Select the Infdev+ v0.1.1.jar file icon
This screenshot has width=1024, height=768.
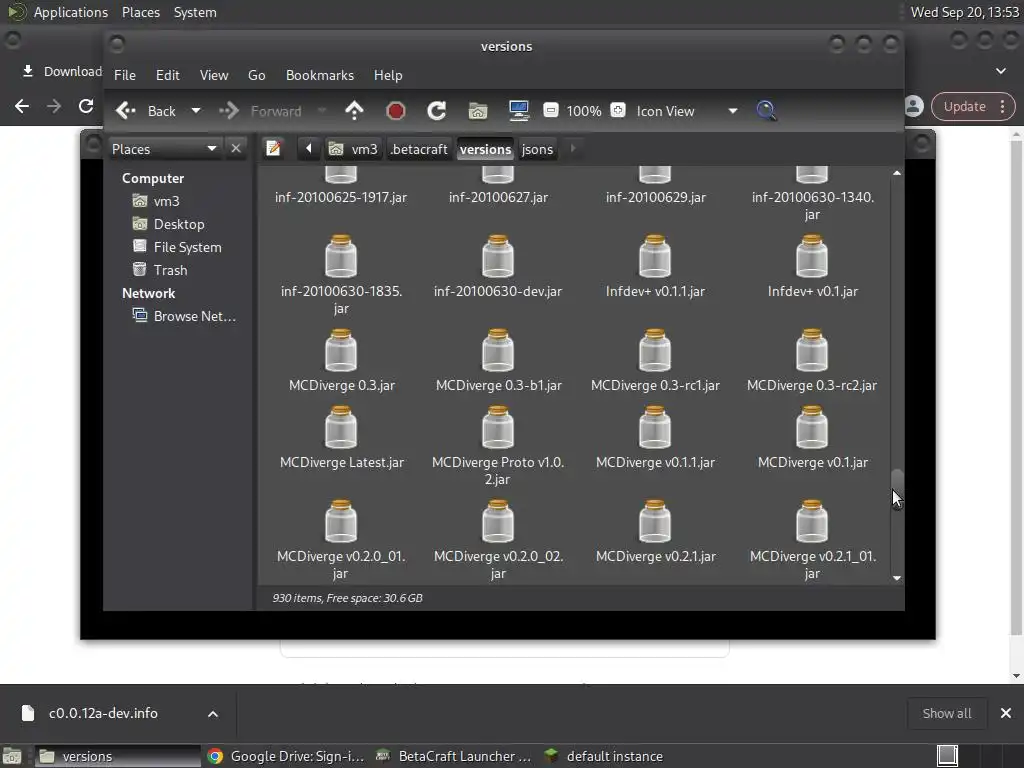click(x=655, y=257)
